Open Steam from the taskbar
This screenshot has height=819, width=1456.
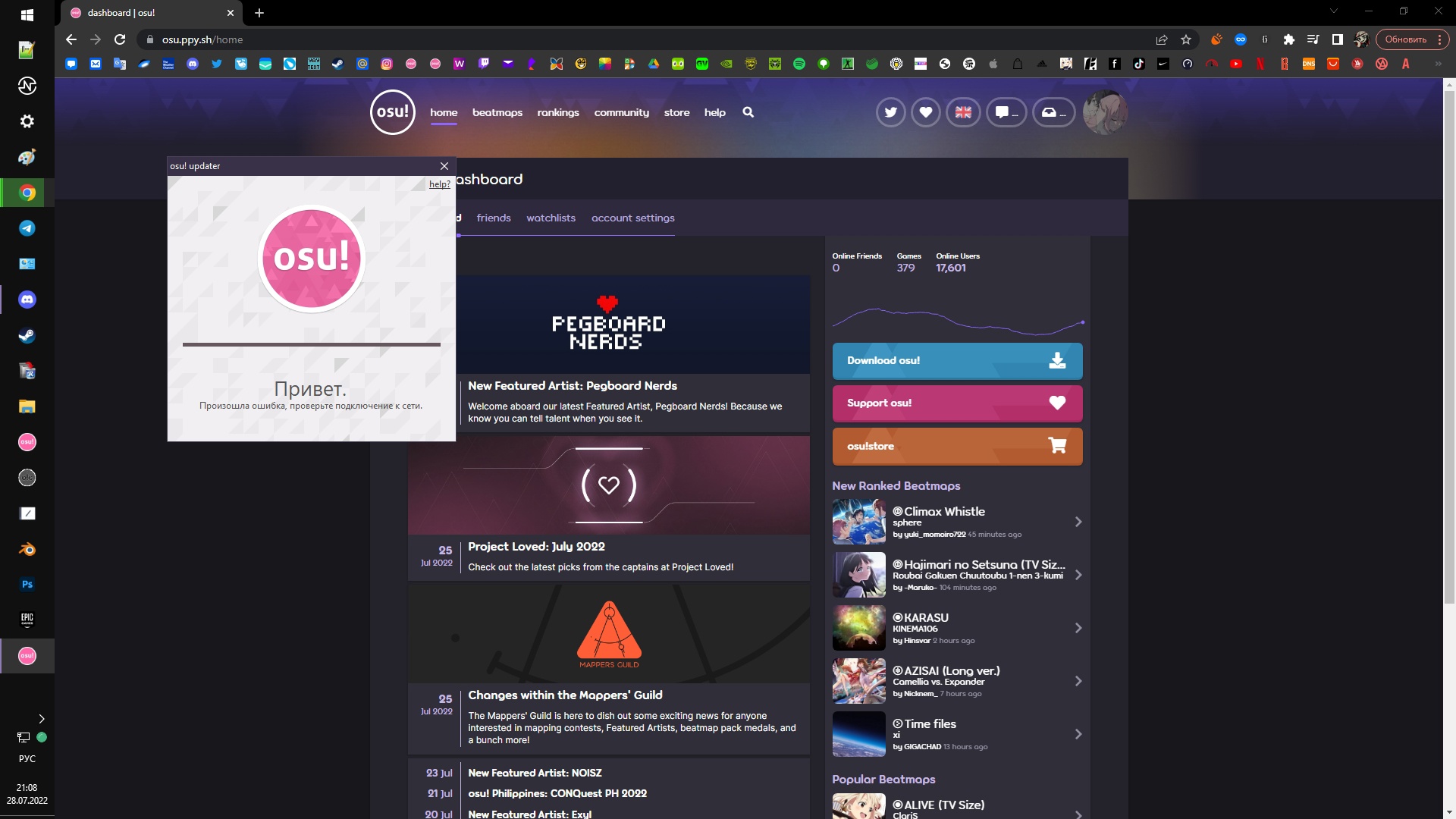(x=27, y=335)
